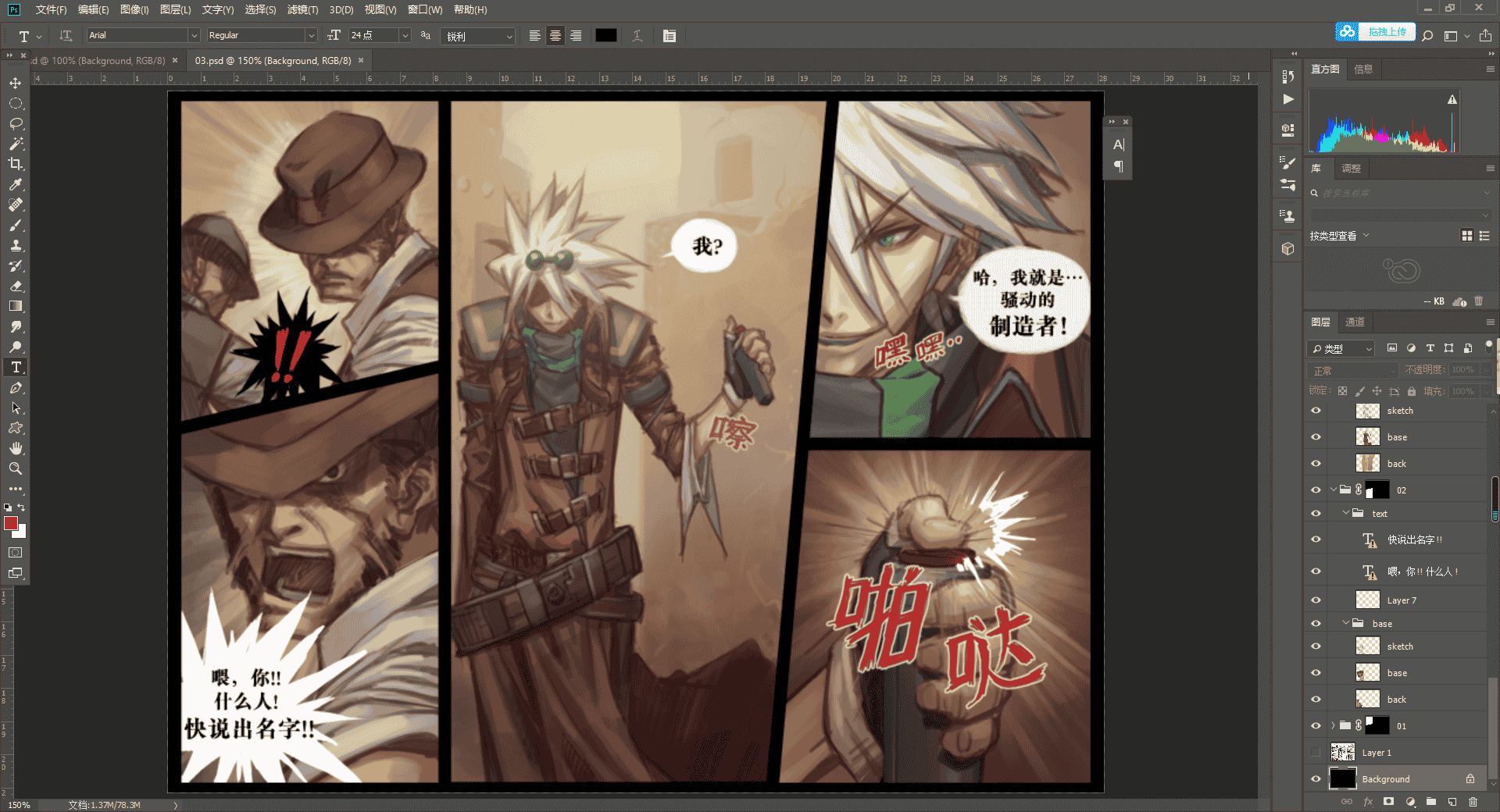The width and height of the screenshot is (1500, 812).
Task: Click center text alignment icon
Action: [555, 36]
